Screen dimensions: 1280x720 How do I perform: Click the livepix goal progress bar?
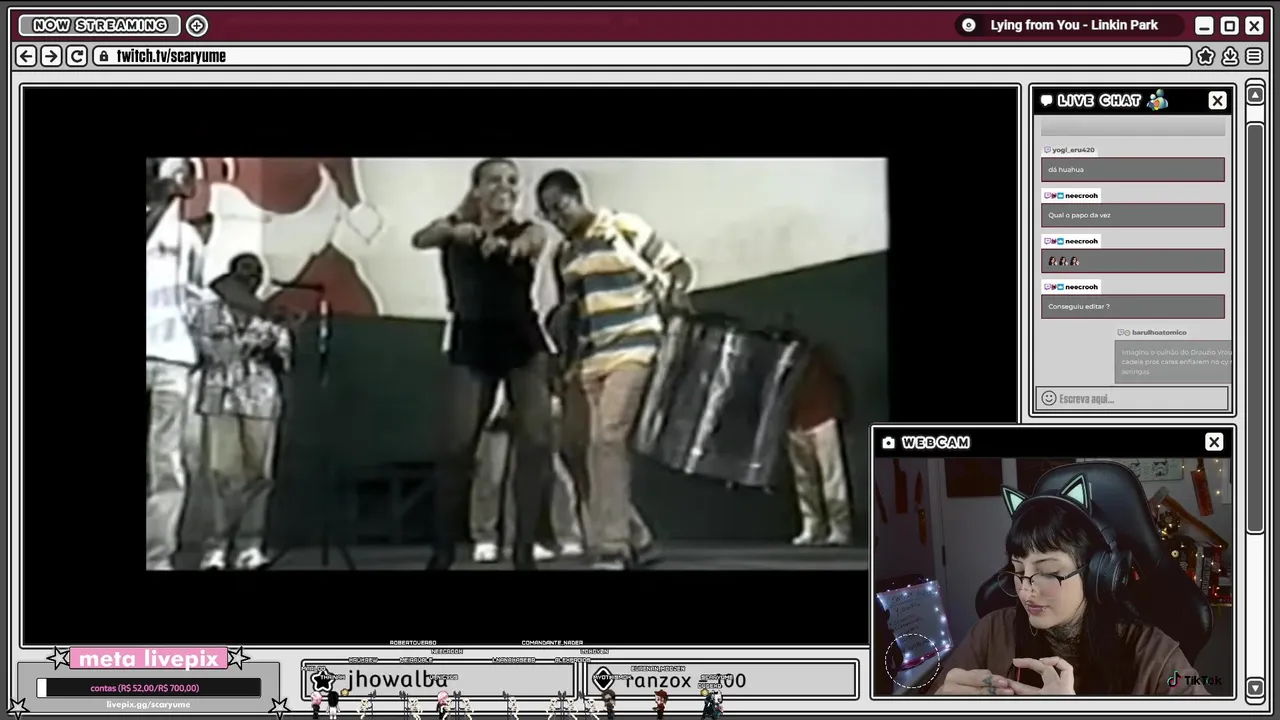(x=148, y=688)
